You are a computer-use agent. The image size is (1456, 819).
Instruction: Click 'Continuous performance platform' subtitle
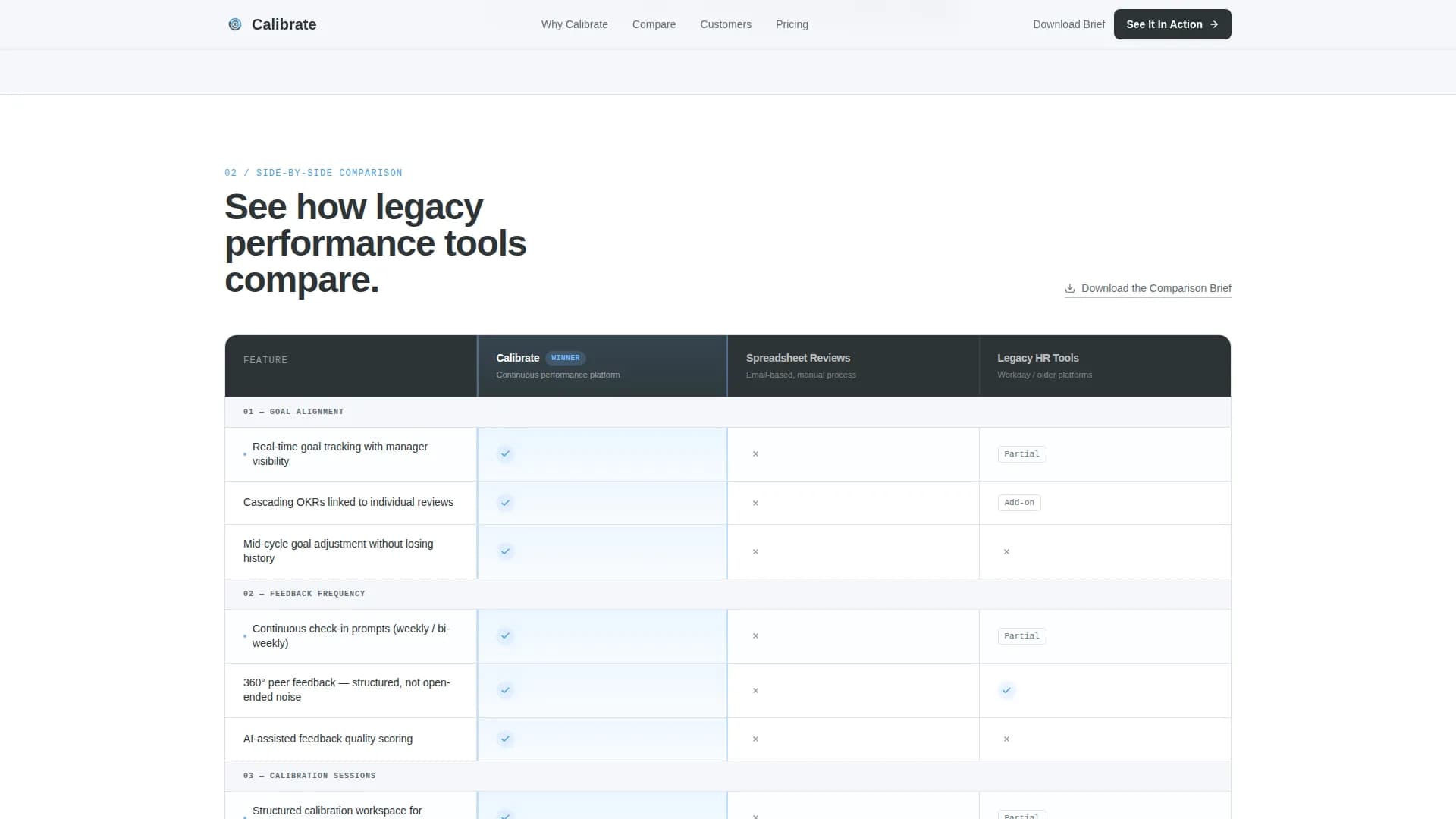point(557,375)
